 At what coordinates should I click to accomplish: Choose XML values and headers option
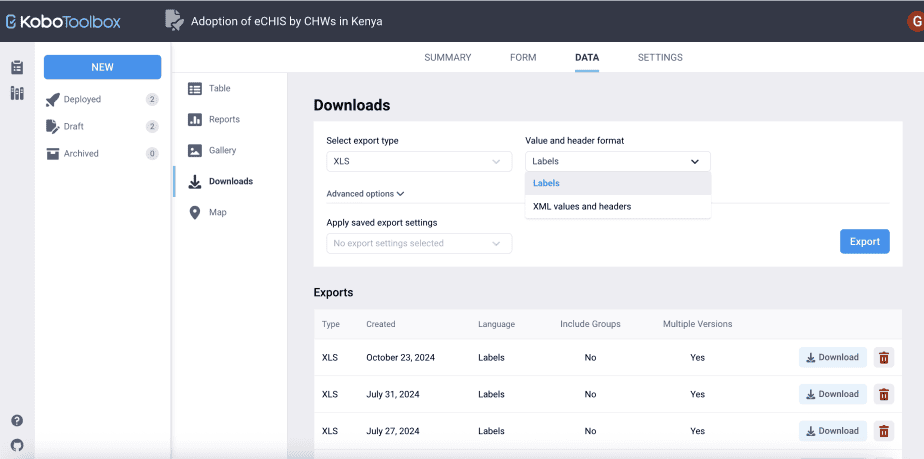coord(582,207)
